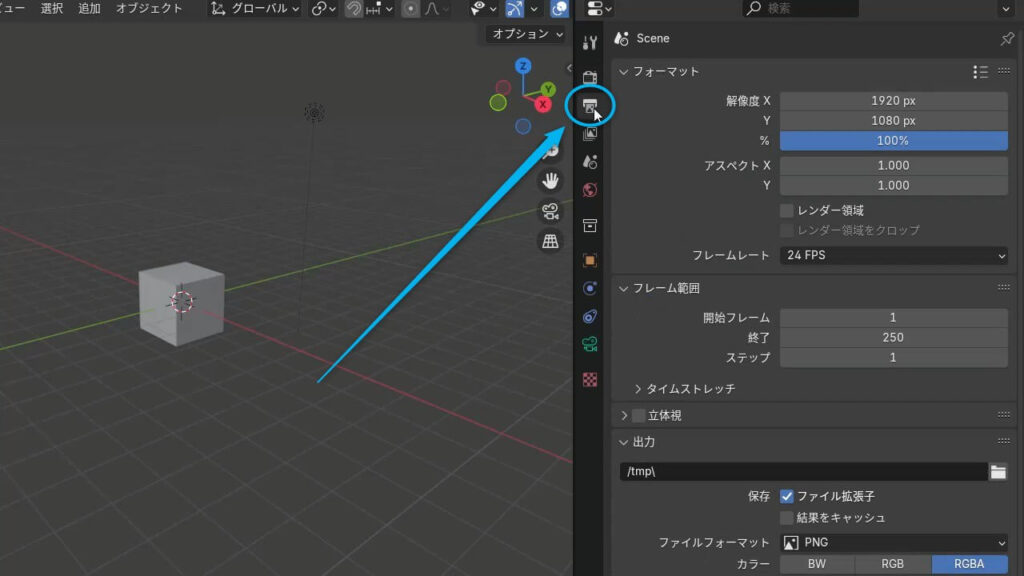This screenshot has width=1024, height=576.
Task: Open the object visibility and selectability dropdown
Action: [x=483, y=8]
